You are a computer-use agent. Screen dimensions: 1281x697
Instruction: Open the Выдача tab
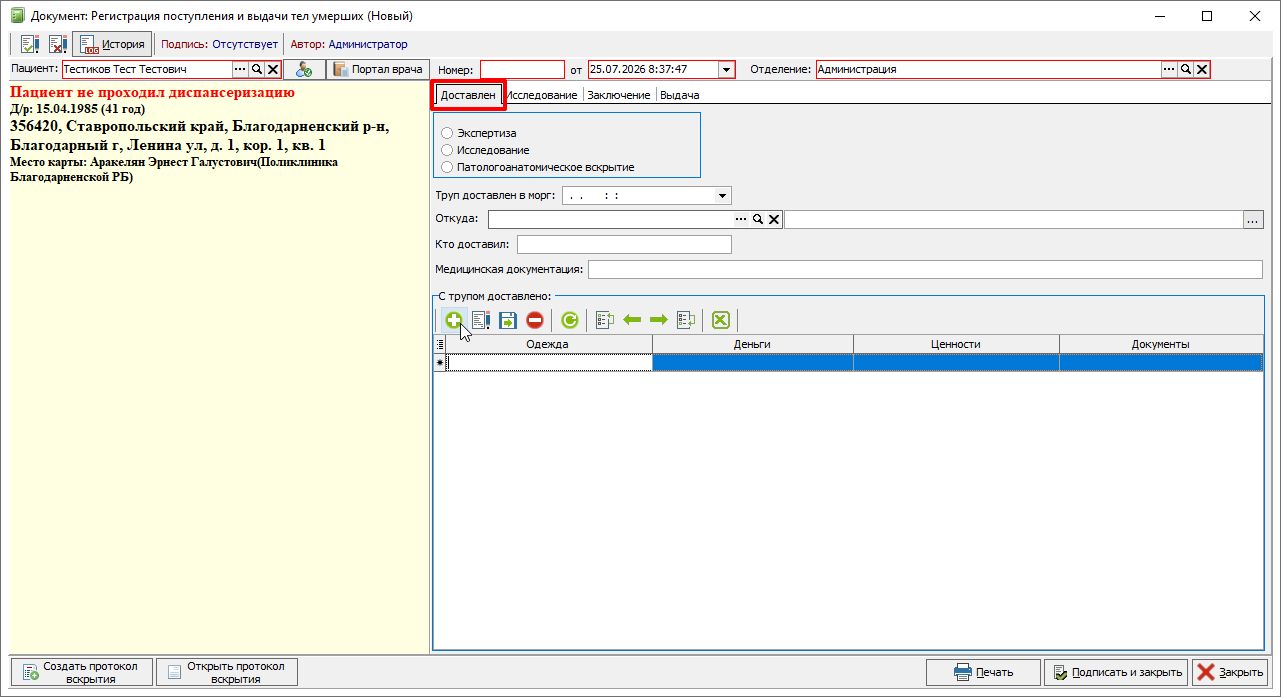680,95
